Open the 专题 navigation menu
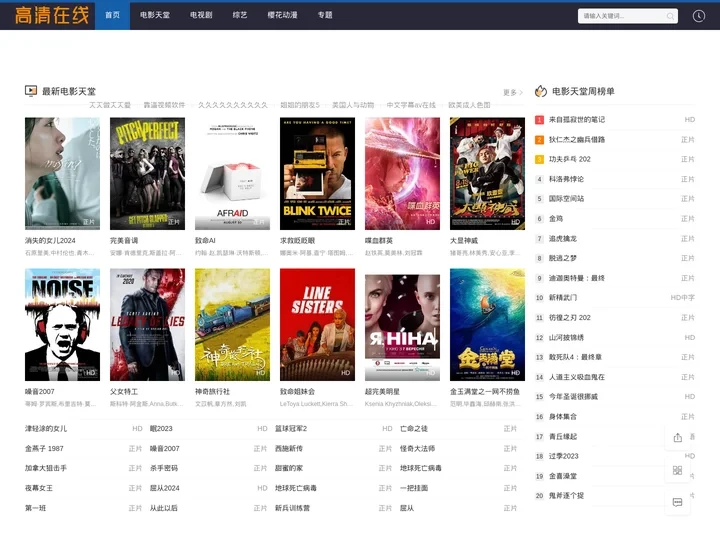The width and height of the screenshot is (720, 540). tap(325, 15)
